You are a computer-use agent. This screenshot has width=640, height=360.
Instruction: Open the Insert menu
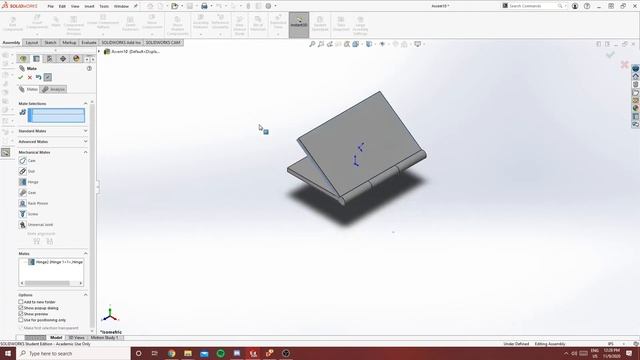pyautogui.click(x=89, y=6)
